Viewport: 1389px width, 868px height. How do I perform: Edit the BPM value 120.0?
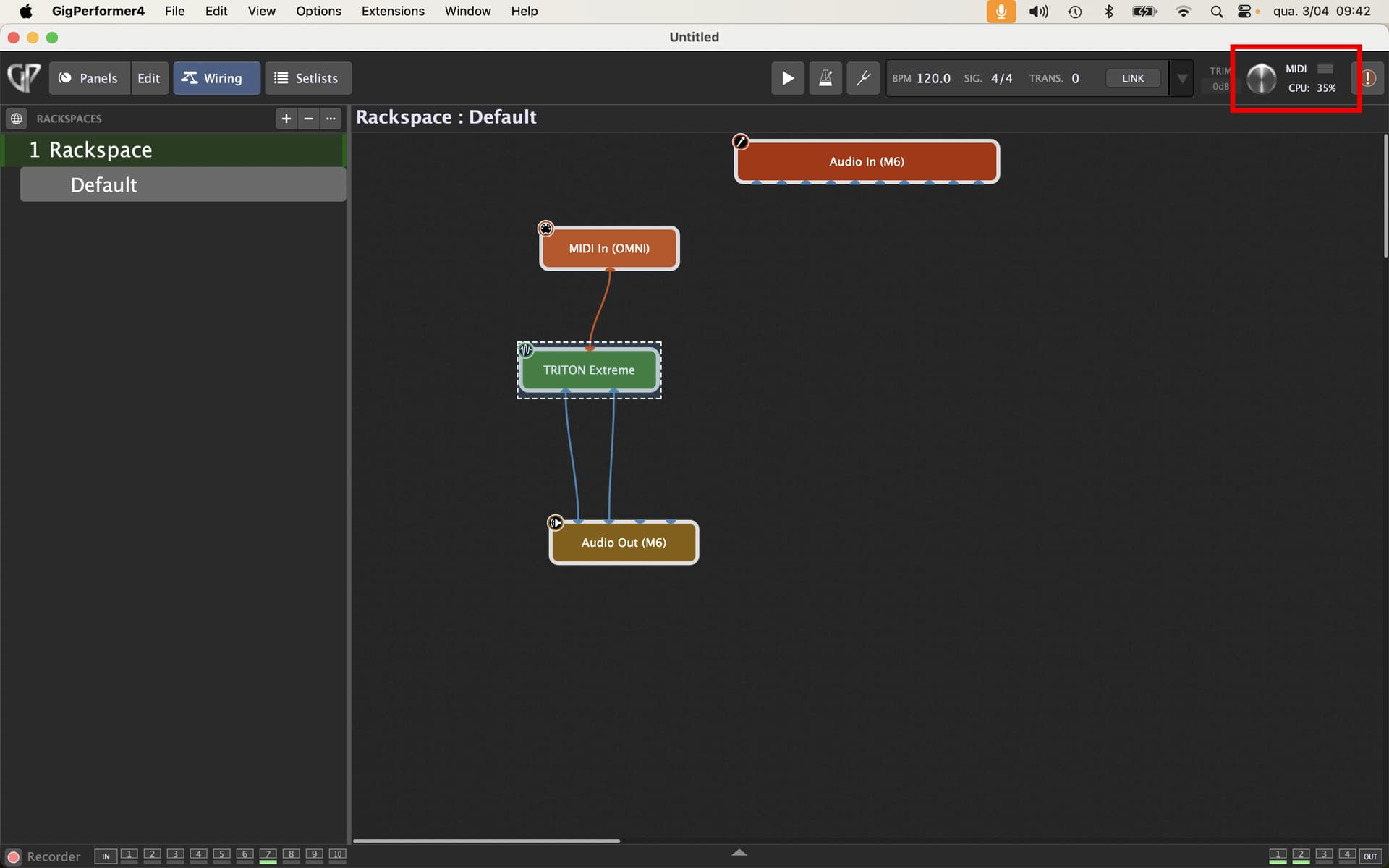[933, 78]
